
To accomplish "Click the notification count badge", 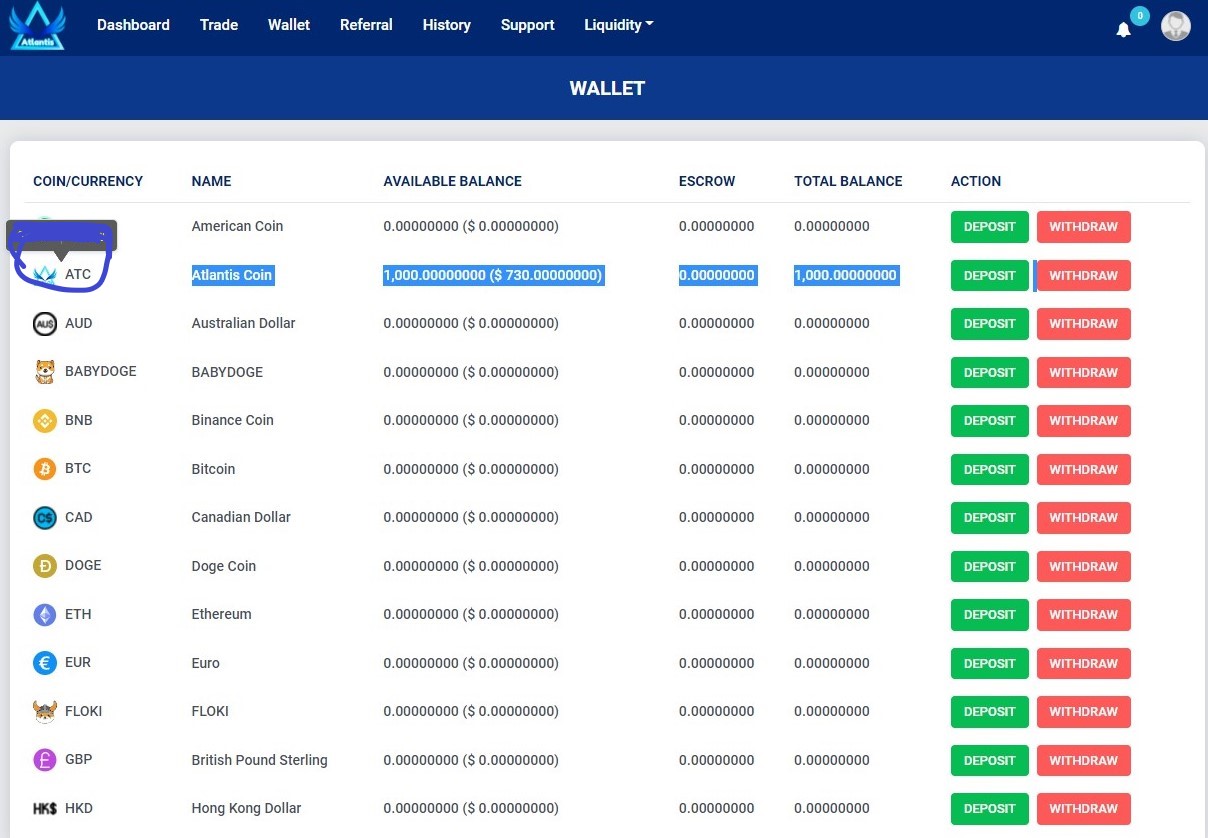I will point(1140,16).
